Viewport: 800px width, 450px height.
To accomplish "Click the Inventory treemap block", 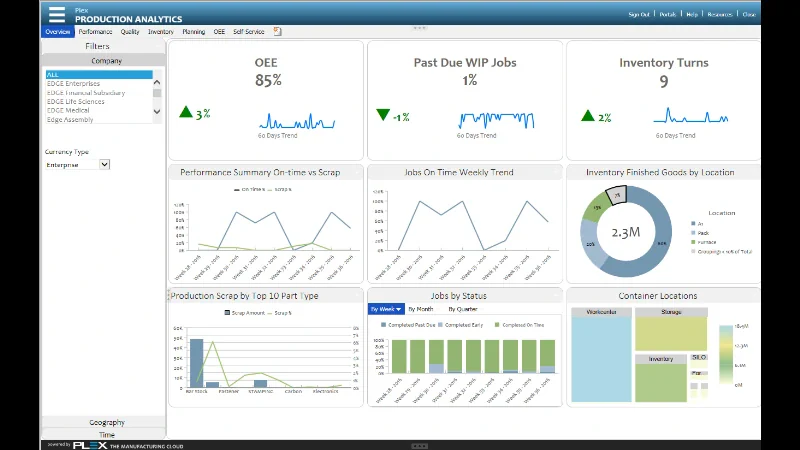I will tap(661, 378).
